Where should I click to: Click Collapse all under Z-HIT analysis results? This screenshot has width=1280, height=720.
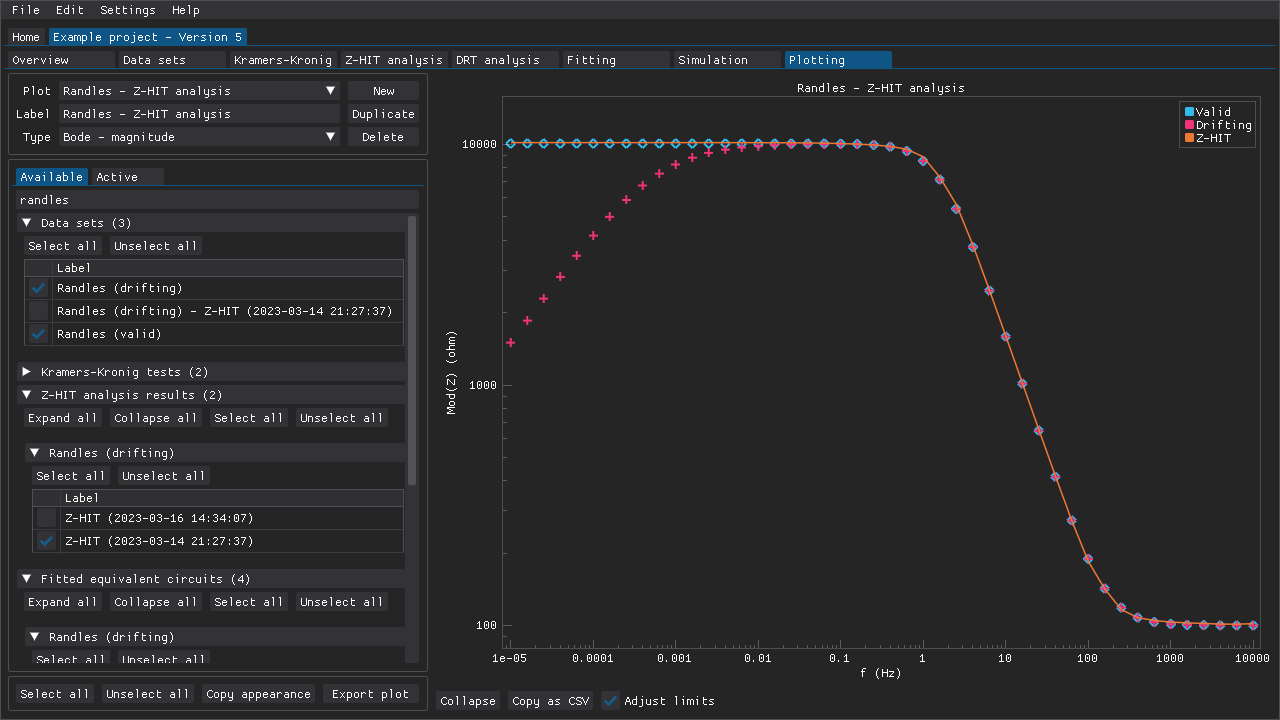pyautogui.click(x=156, y=418)
